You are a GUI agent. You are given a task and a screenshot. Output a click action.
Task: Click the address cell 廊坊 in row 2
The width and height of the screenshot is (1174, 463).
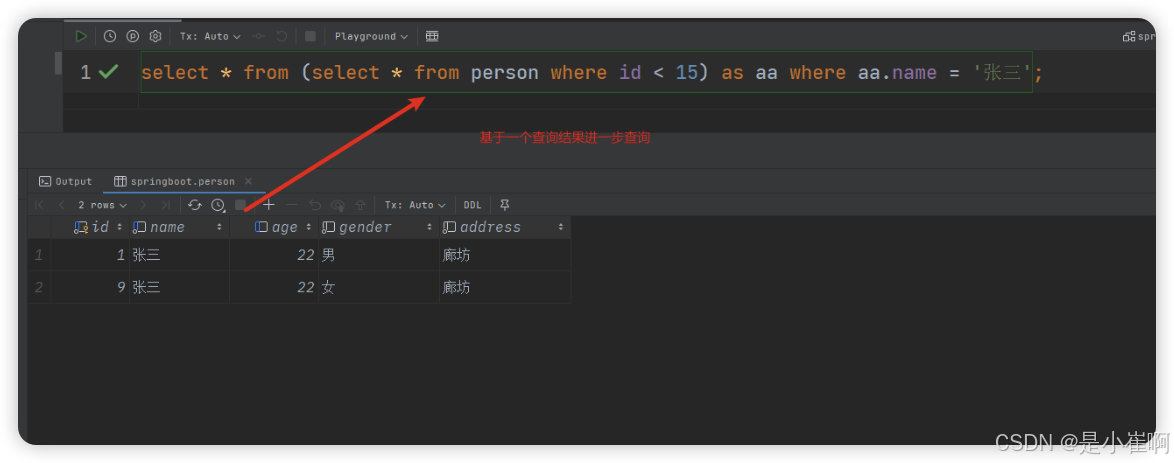tap(505, 287)
